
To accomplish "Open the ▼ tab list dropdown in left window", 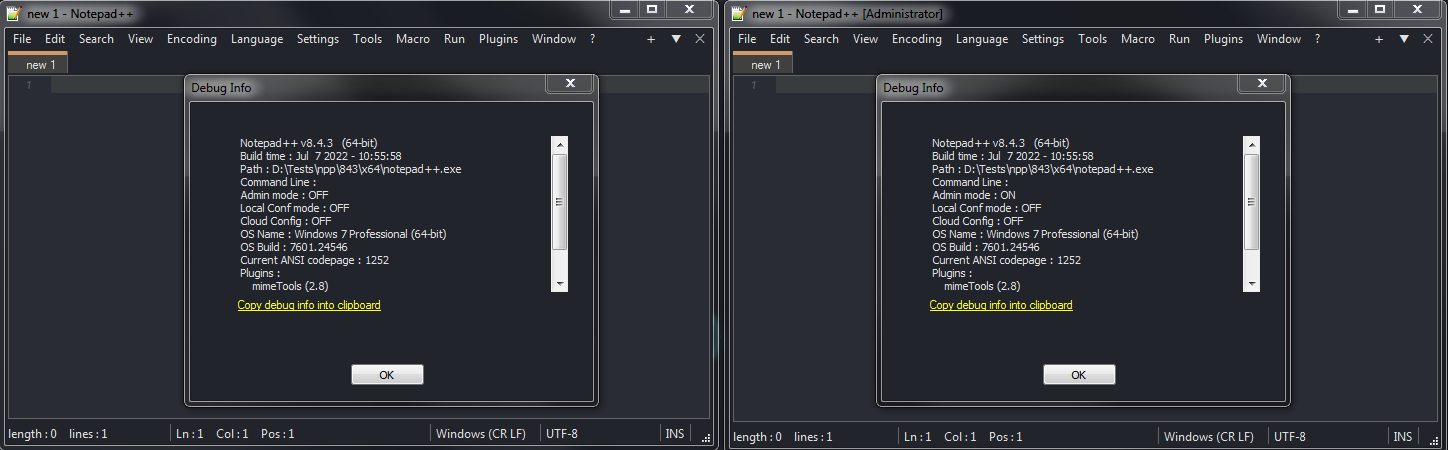I will [x=676, y=39].
